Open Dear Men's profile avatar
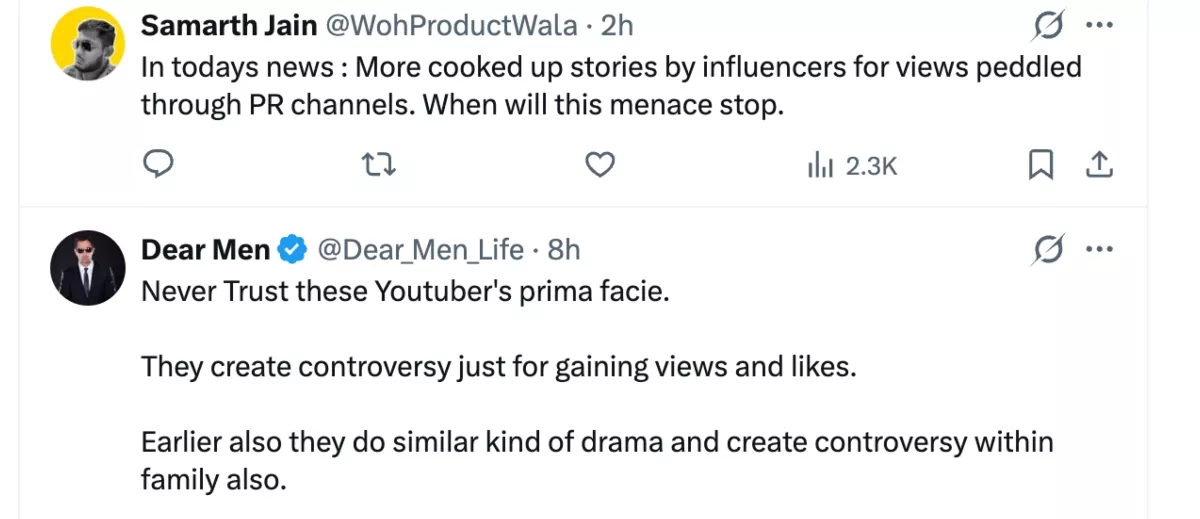 (87, 267)
